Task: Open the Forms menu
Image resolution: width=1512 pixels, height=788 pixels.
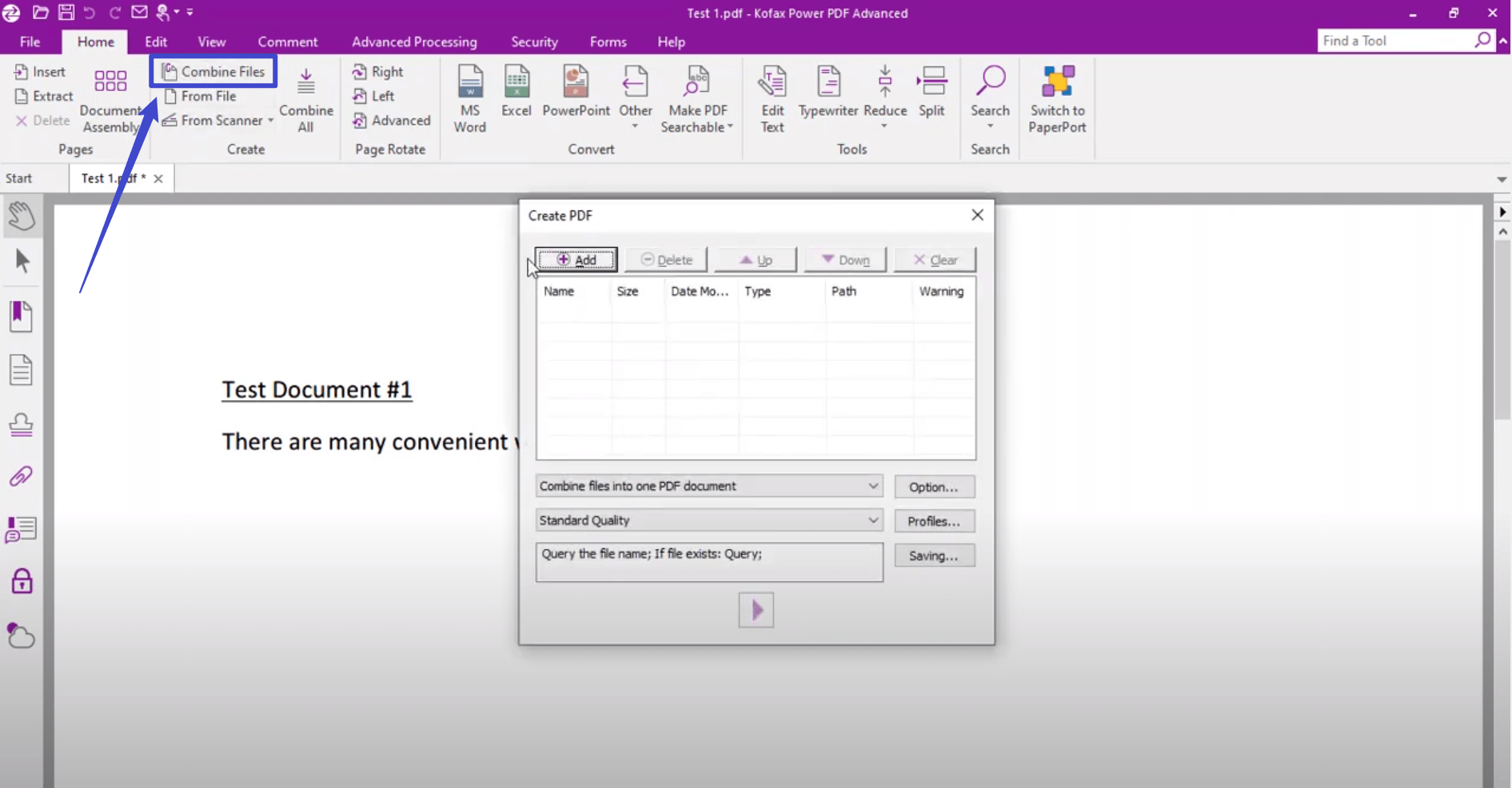Action: point(608,42)
